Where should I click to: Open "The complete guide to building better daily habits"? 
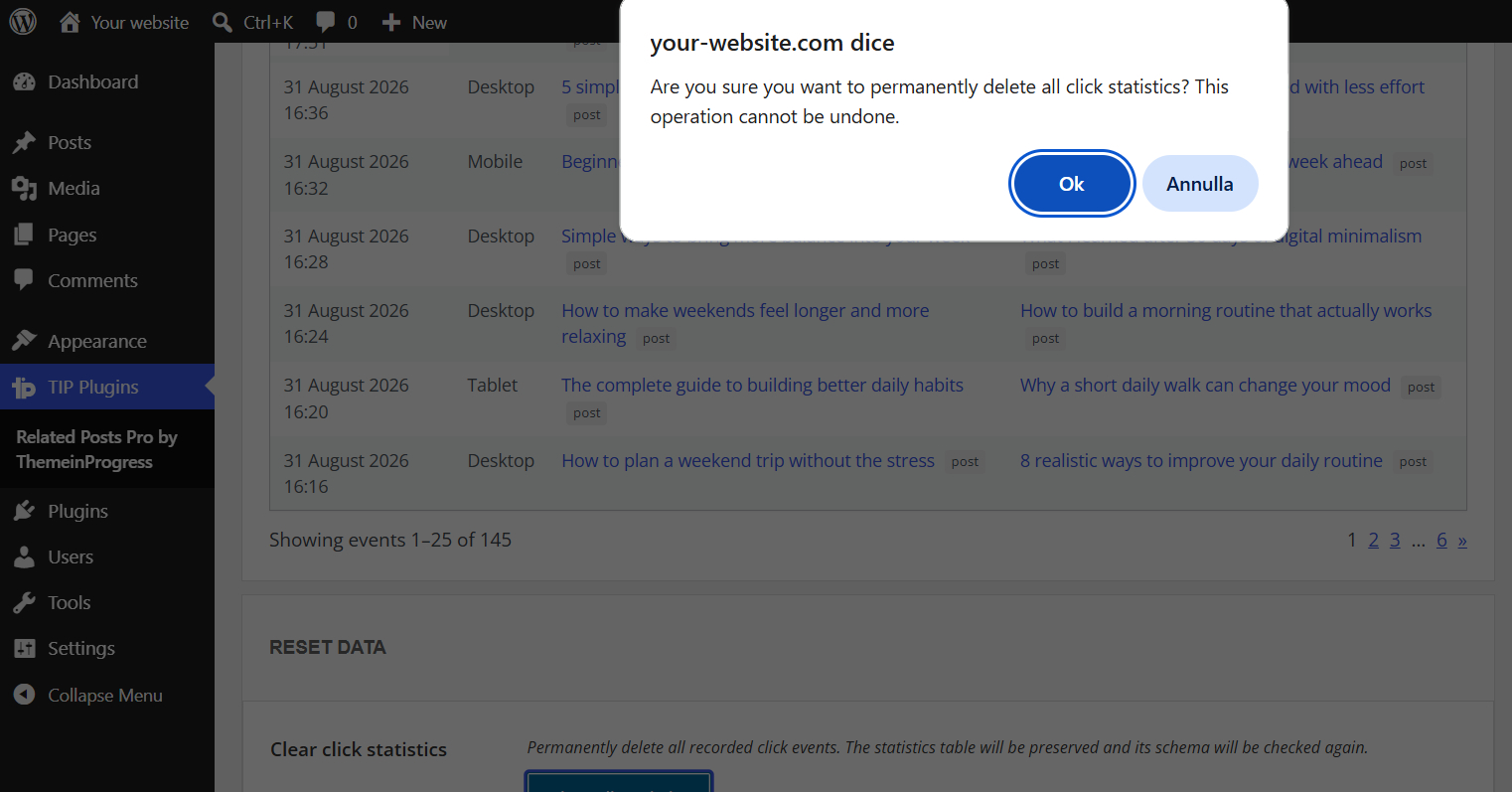tap(762, 386)
